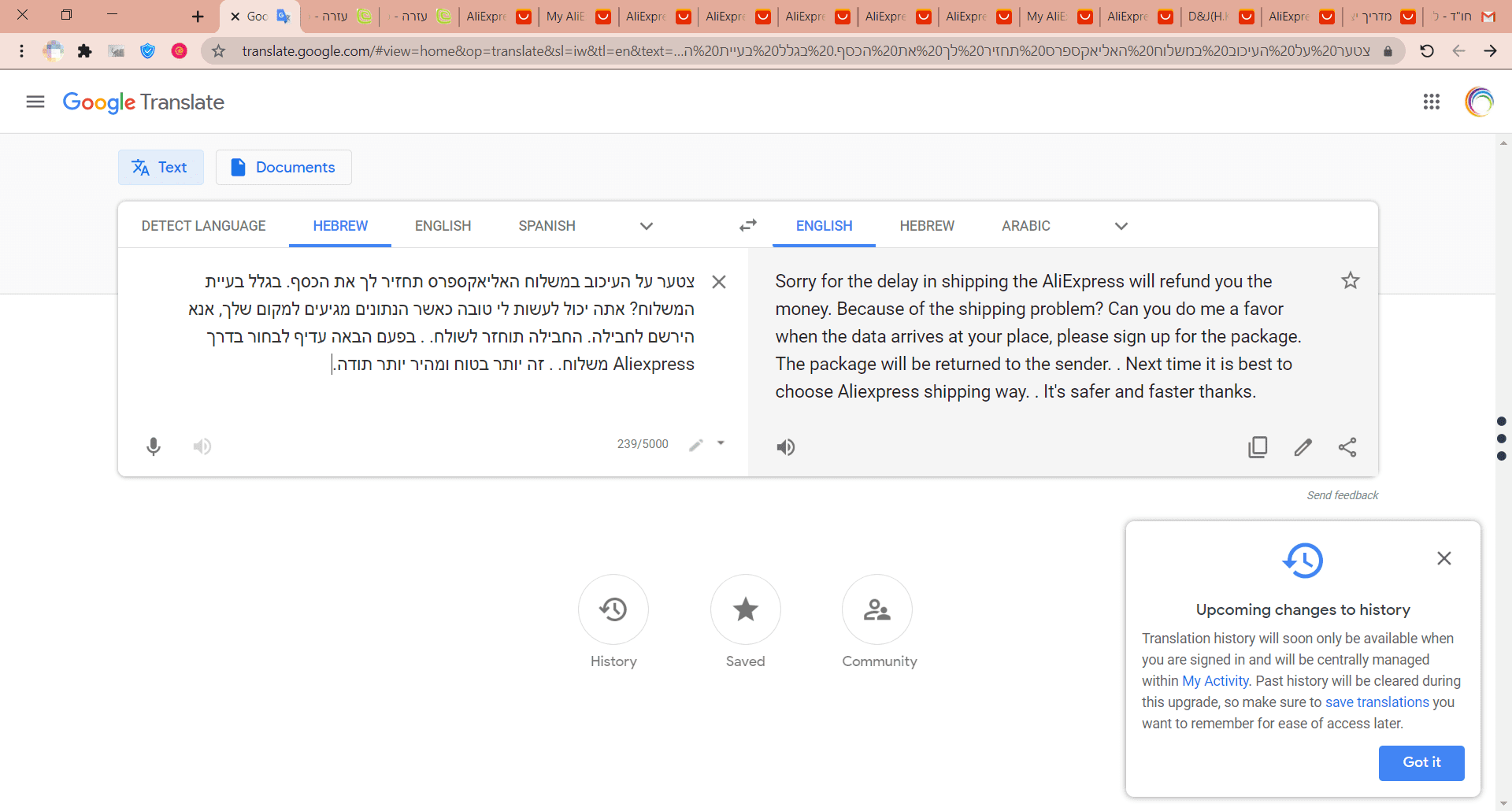Copy the translation to clipboard
The height and width of the screenshot is (811, 1512).
point(1258,447)
